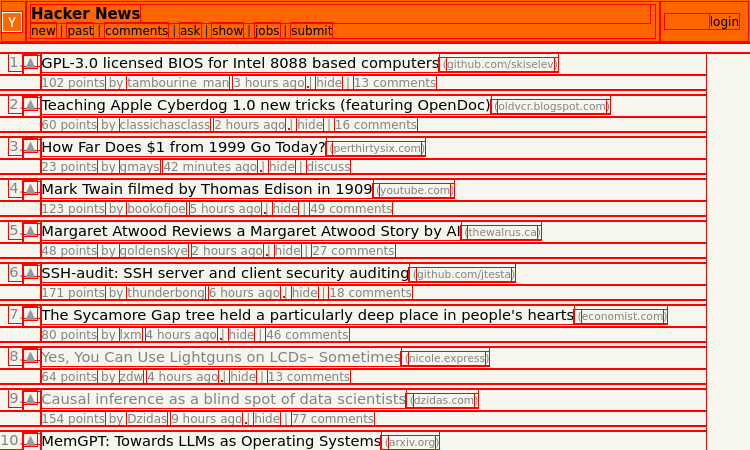The image size is (750, 450).
Task: Open the Hacker News home link
Action: coord(86,13)
